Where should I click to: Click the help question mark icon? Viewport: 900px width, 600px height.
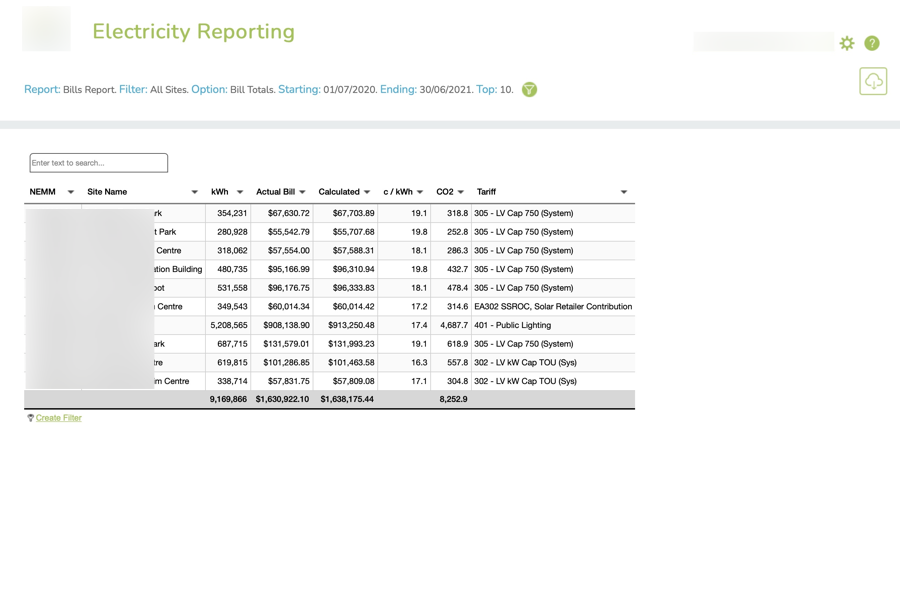[x=872, y=43]
